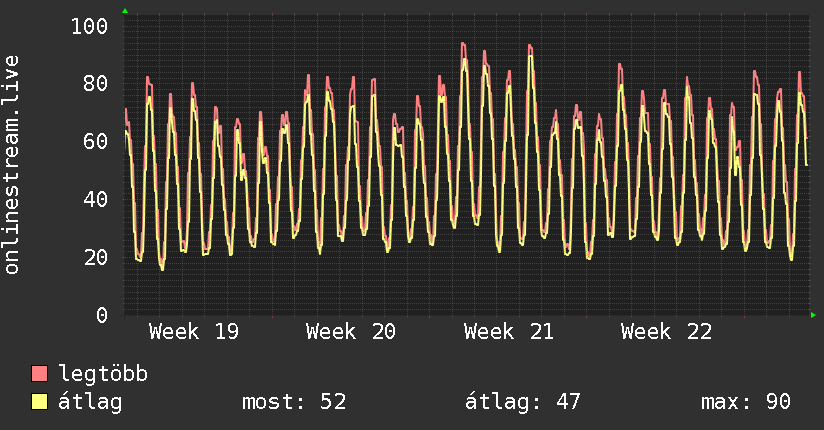Click the onlinestream.live vertical axis title
824x430 pixels.
11,165
